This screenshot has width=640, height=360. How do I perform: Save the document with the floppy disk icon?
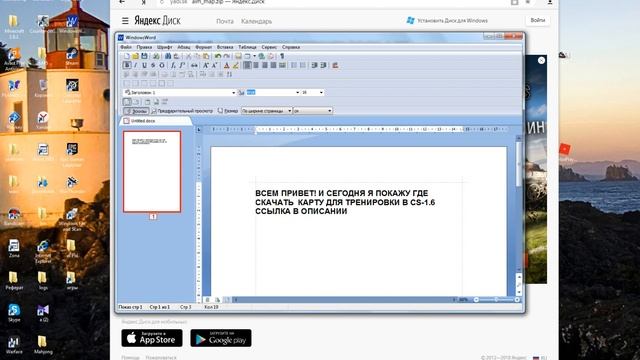(144, 56)
